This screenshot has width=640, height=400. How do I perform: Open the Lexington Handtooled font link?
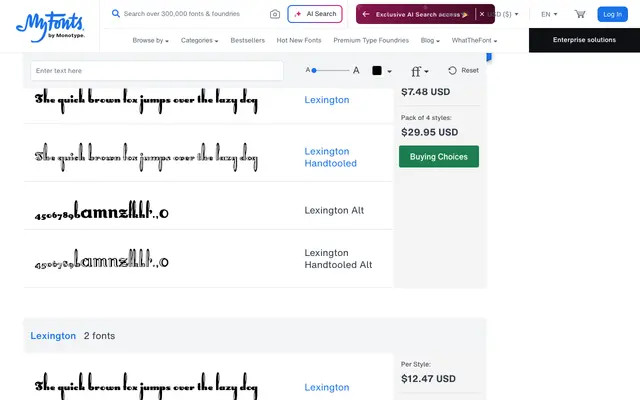[330, 157]
